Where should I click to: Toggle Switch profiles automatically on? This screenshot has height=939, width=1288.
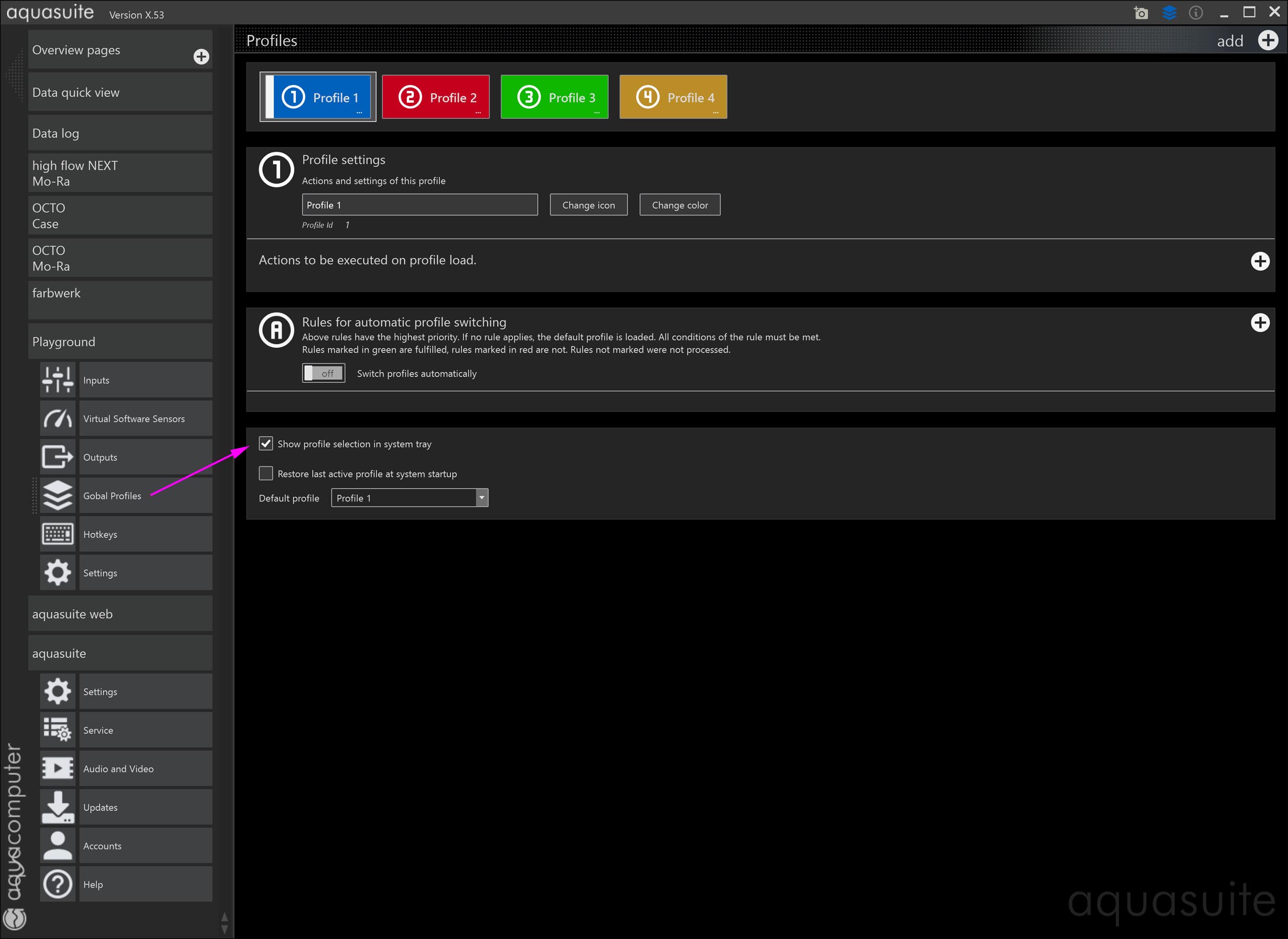(323, 374)
